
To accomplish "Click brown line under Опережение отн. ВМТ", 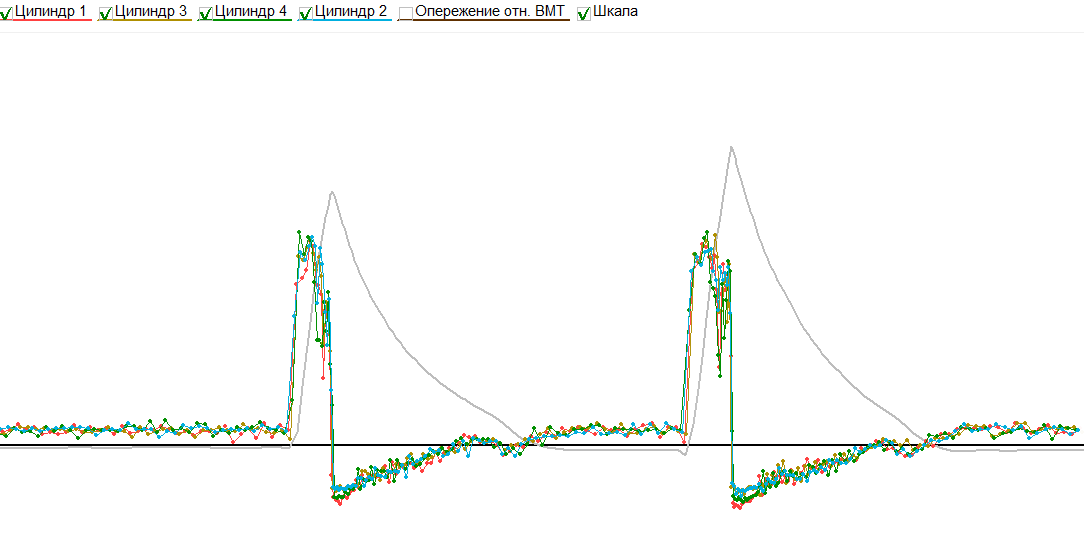I will [x=490, y=20].
